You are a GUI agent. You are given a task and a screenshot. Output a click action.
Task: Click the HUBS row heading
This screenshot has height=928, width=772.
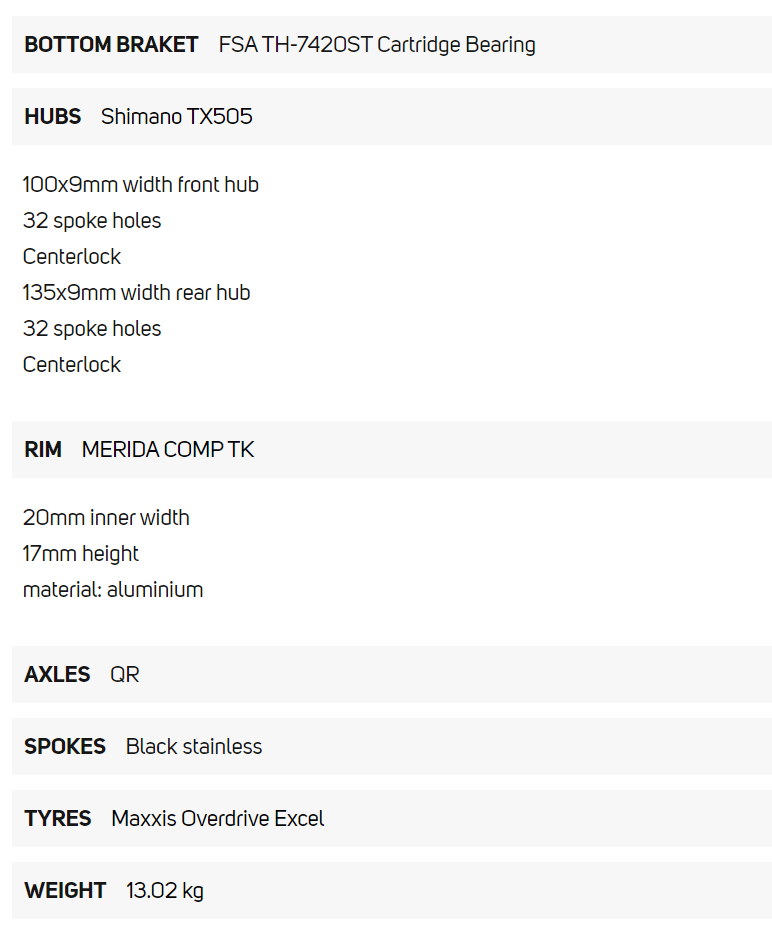(52, 117)
